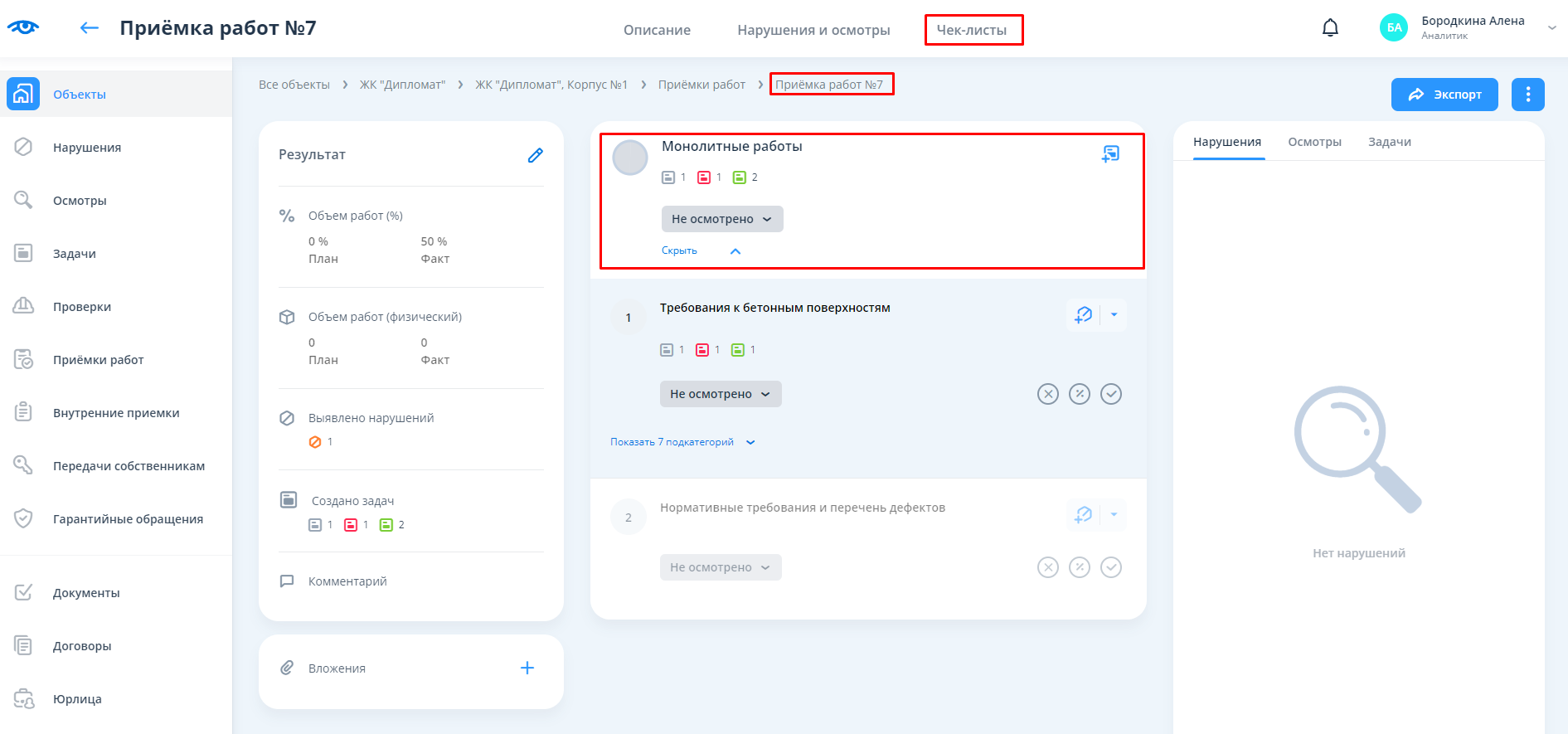Open user profile dropdown for Бородкина Алена
The height and width of the screenshot is (734, 1568).
pos(1551,28)
